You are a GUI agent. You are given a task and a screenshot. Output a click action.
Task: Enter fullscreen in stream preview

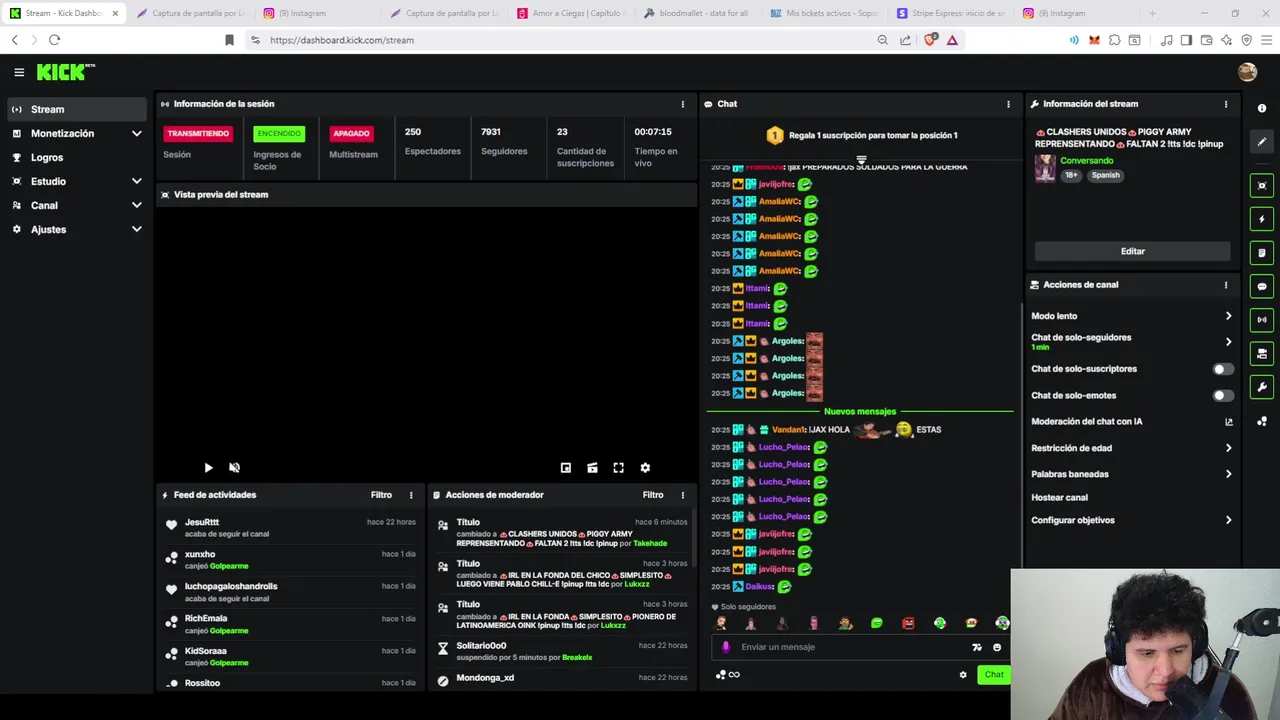[618, 467]
